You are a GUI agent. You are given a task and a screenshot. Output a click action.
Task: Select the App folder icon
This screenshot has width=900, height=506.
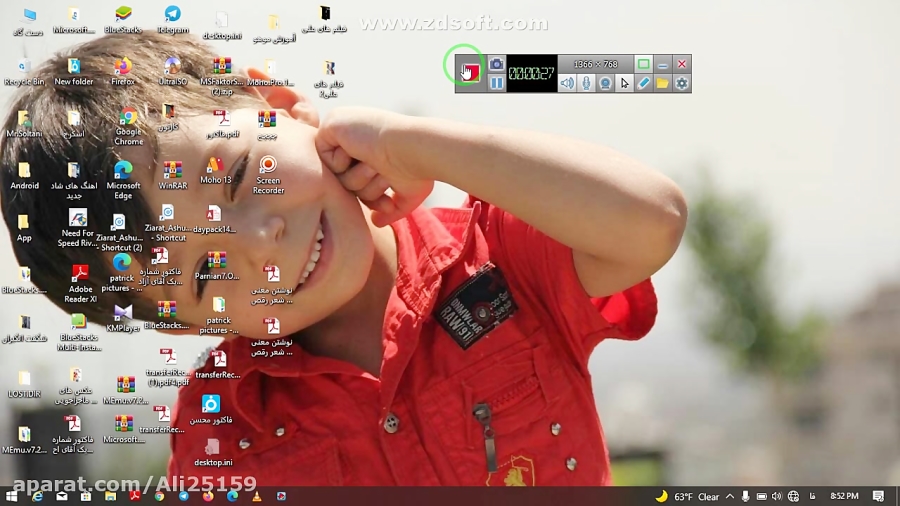pyautogui.click(x=24, y=228)
